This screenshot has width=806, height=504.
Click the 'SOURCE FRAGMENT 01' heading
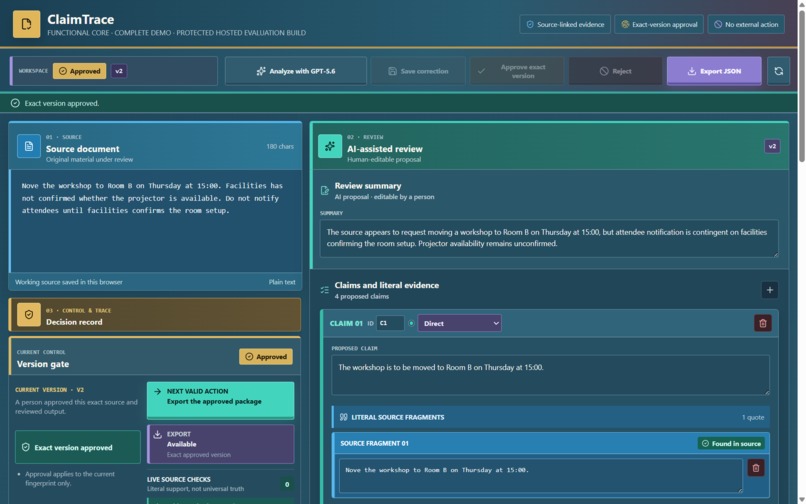click(x=374, y=443)
